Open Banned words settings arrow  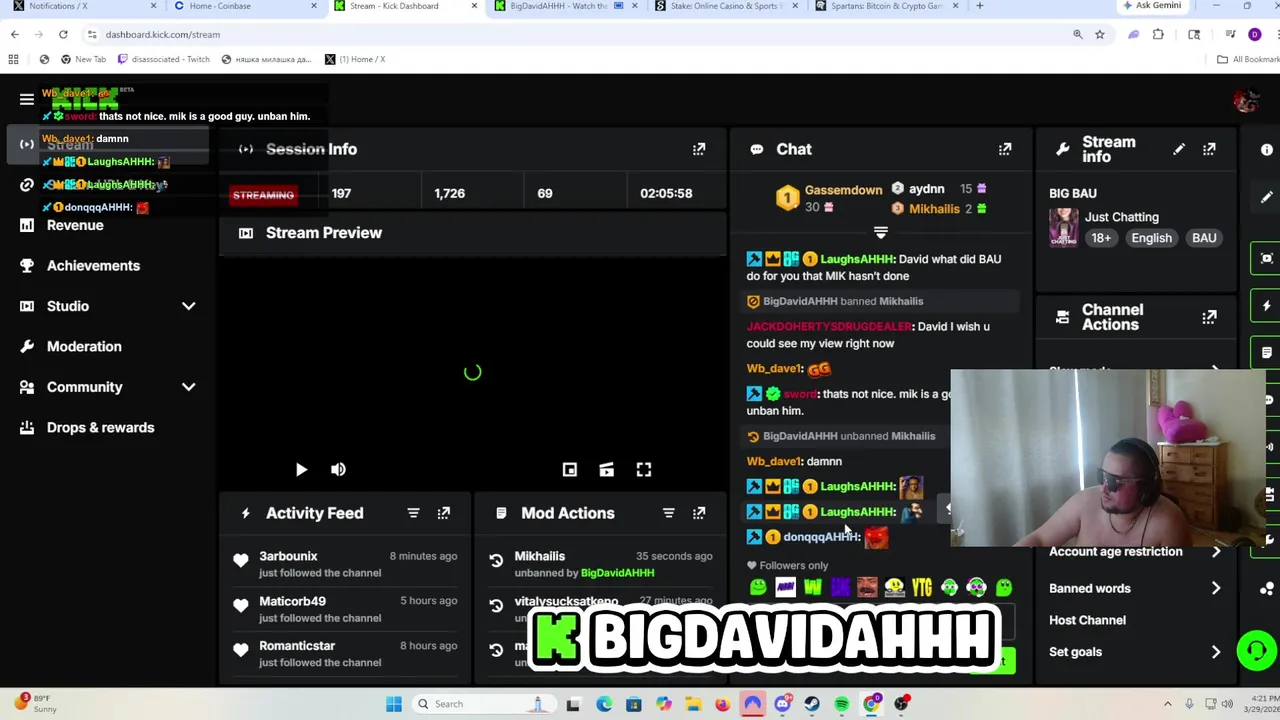click(x=1215, y=589)
